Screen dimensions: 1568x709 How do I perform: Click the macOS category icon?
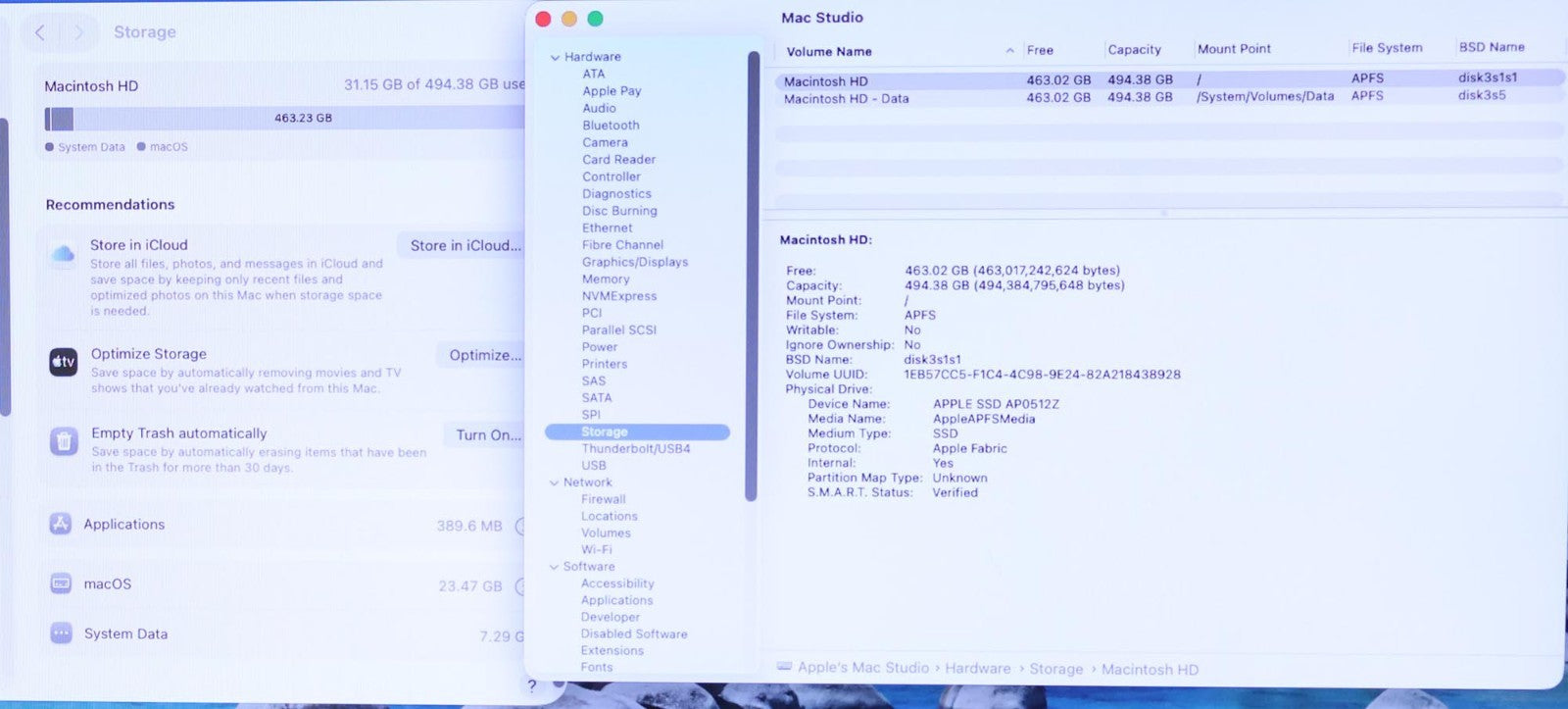tap(61, 583)
